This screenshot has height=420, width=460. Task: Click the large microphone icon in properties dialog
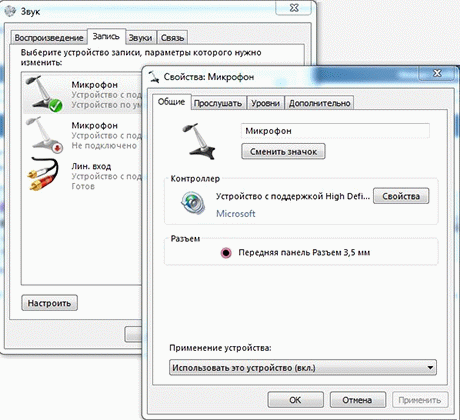click(199, 141)
